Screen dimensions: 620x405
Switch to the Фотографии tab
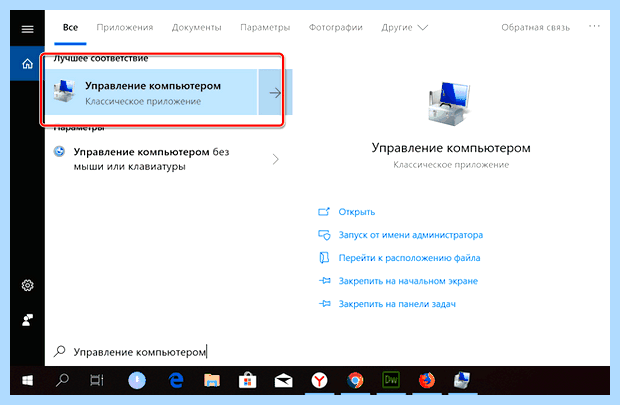[335, 27]
